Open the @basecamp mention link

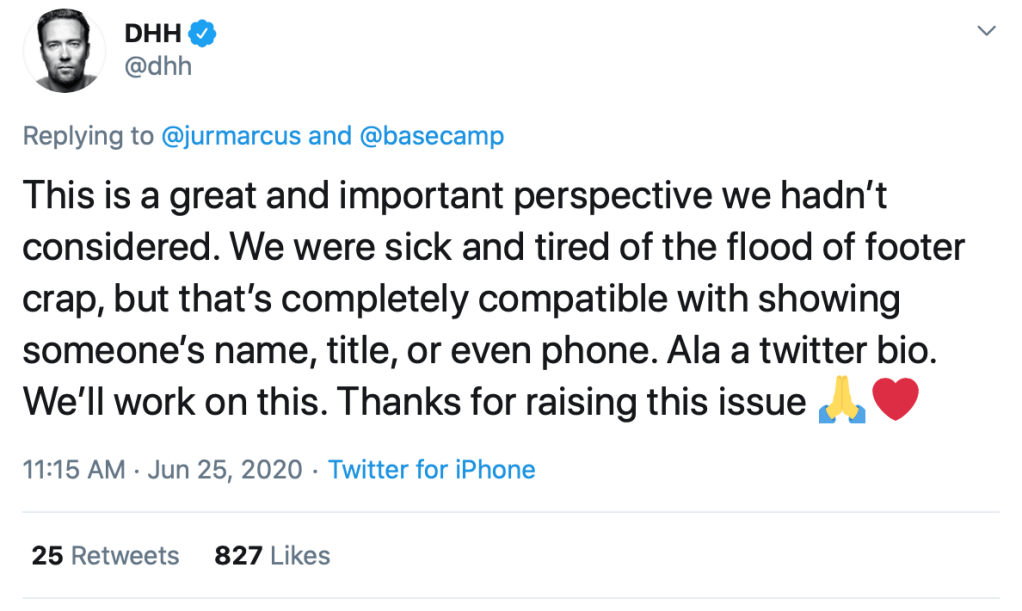point(431,136)
